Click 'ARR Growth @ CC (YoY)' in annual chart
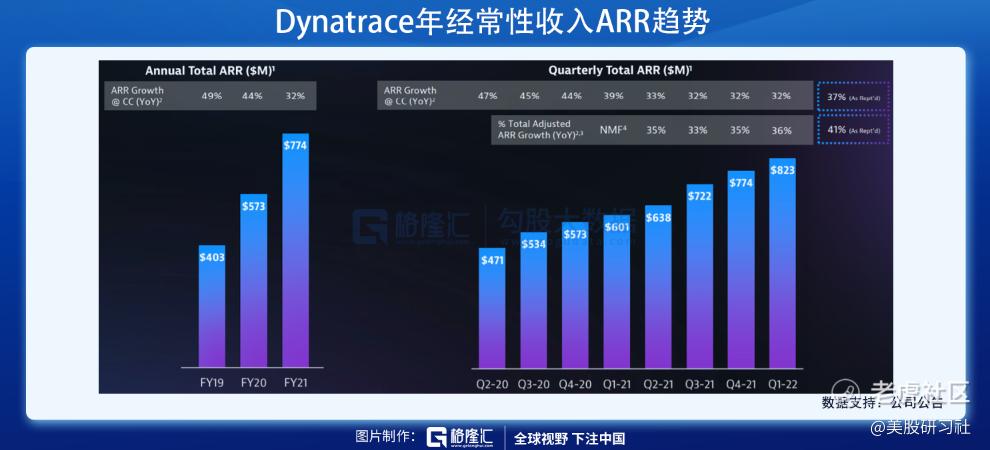The image size is (990, 450). click(x=137, y=95)
